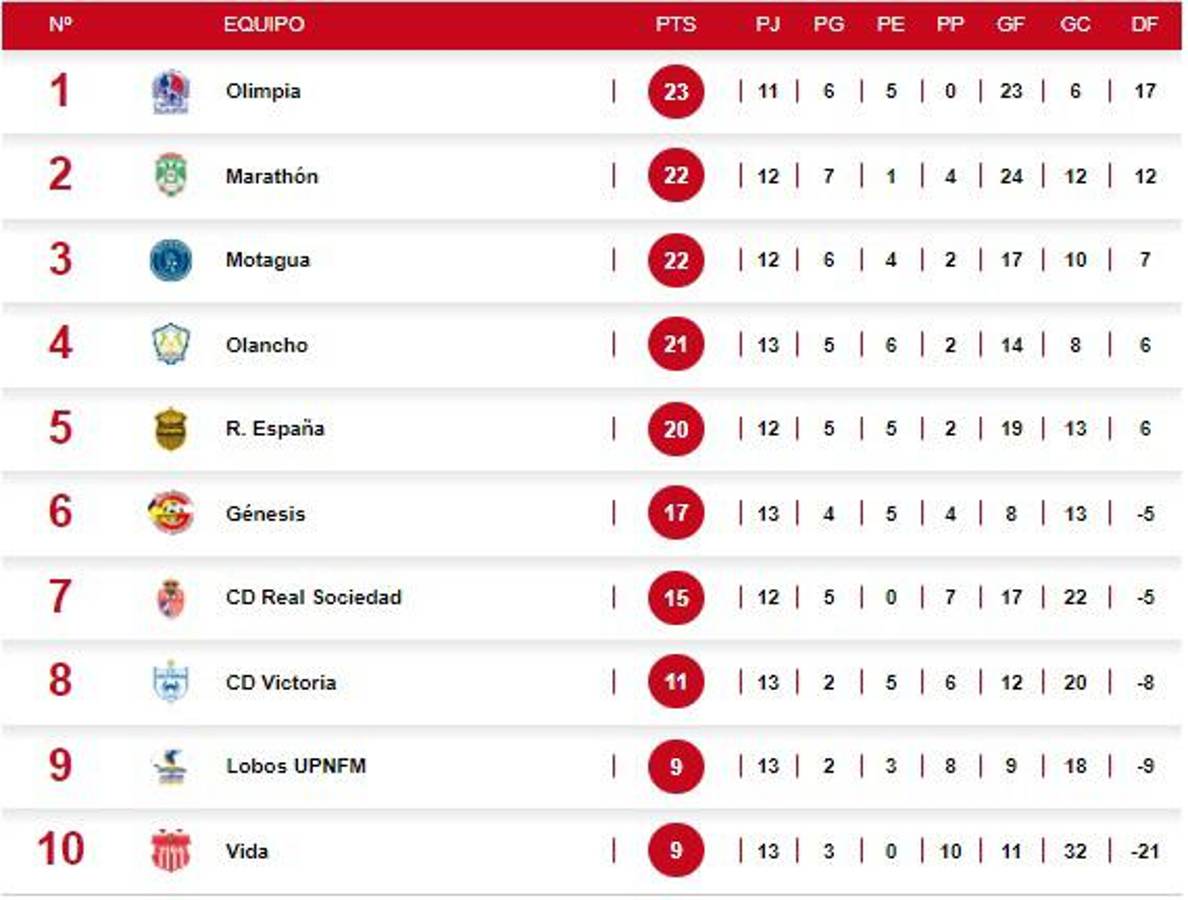
Task: Select the Motagua team logo
Action: coord(170,260)
